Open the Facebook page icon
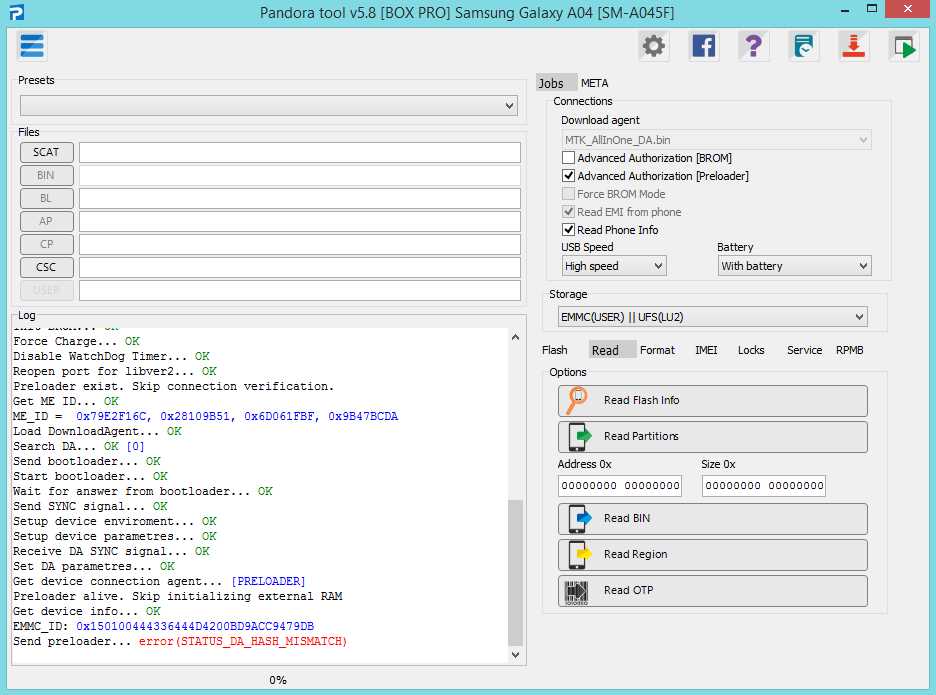936x695 pixels. 703,46
